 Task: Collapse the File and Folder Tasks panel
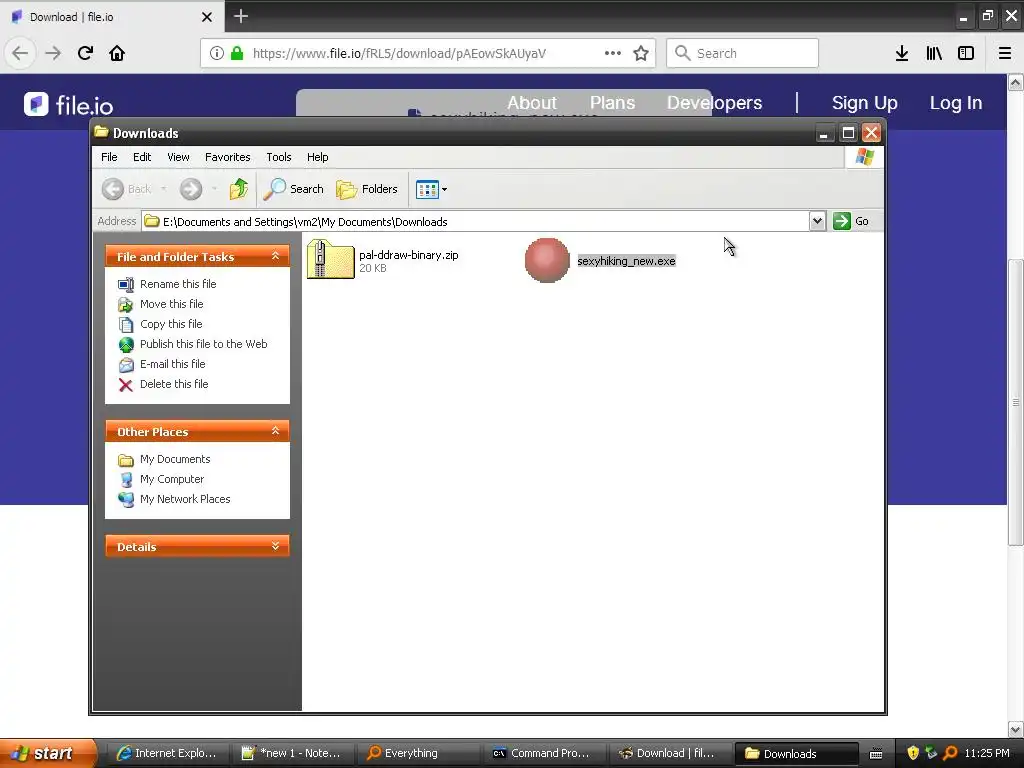click(x=276, y=256)
